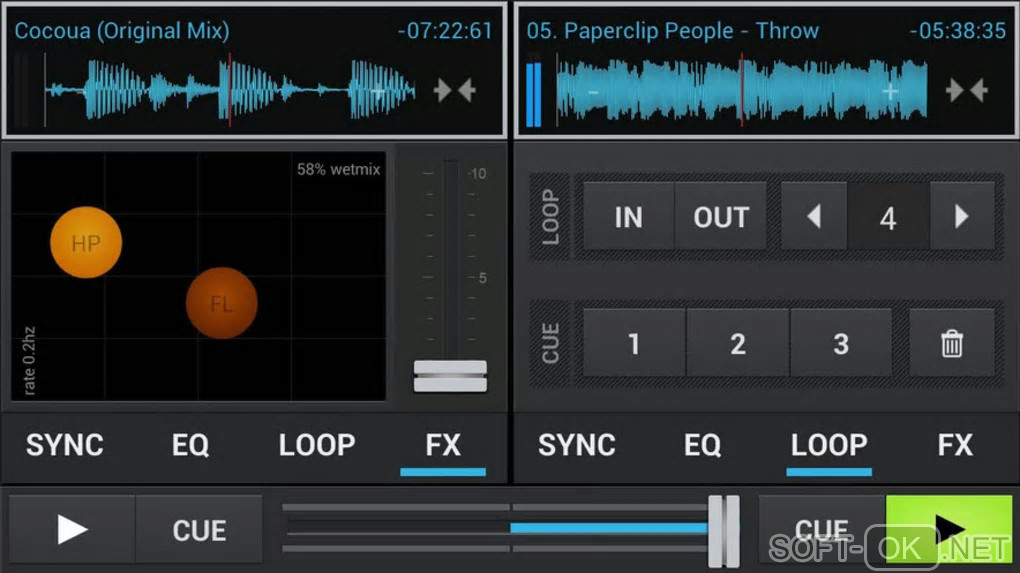1020x573 pixels.
Task: Click the crossfader handle
Action: tap(724, 531)
